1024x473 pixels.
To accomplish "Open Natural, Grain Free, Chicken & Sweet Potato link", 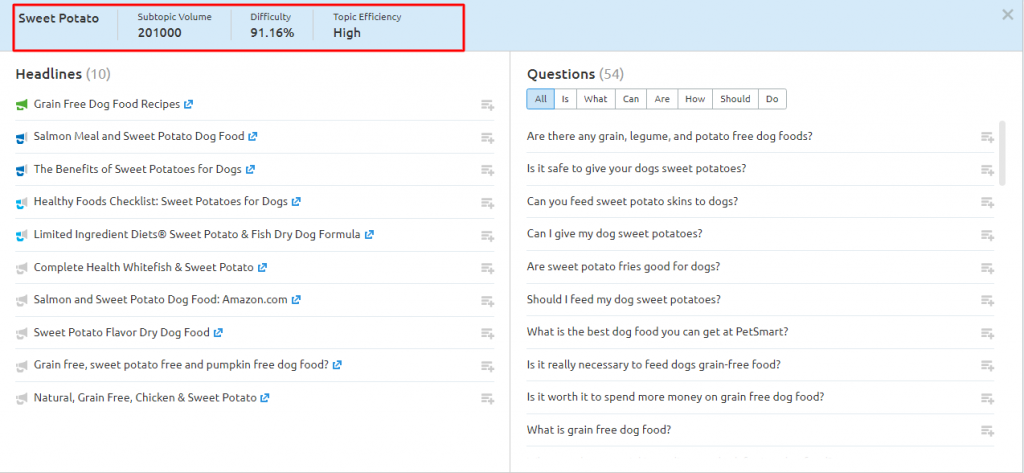I will [145, 398].
